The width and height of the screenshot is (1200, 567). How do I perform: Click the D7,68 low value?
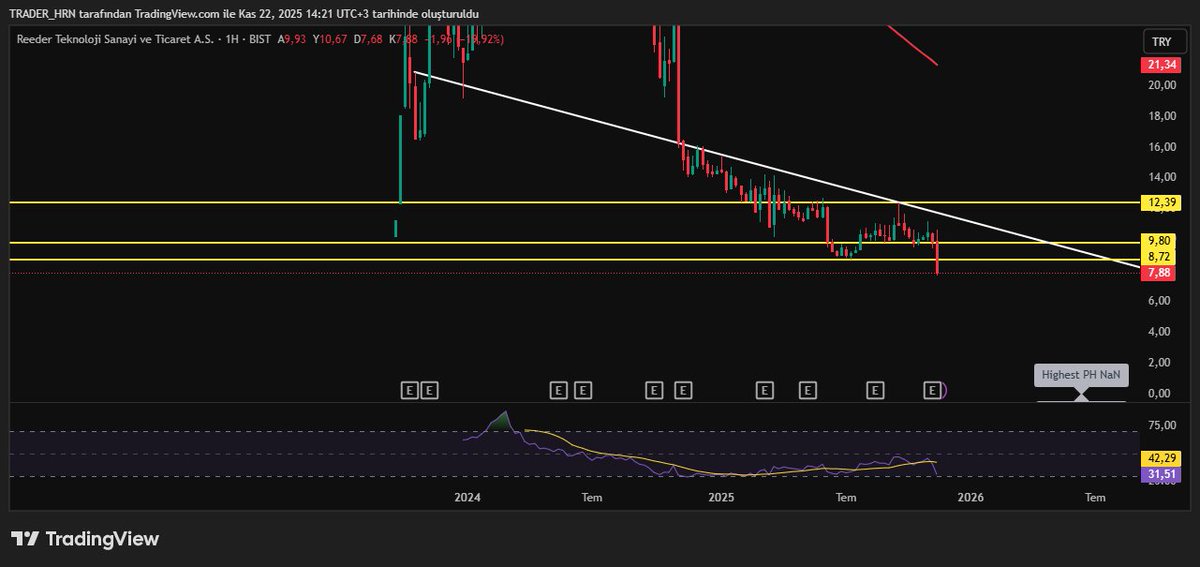(x=369, y=39)
